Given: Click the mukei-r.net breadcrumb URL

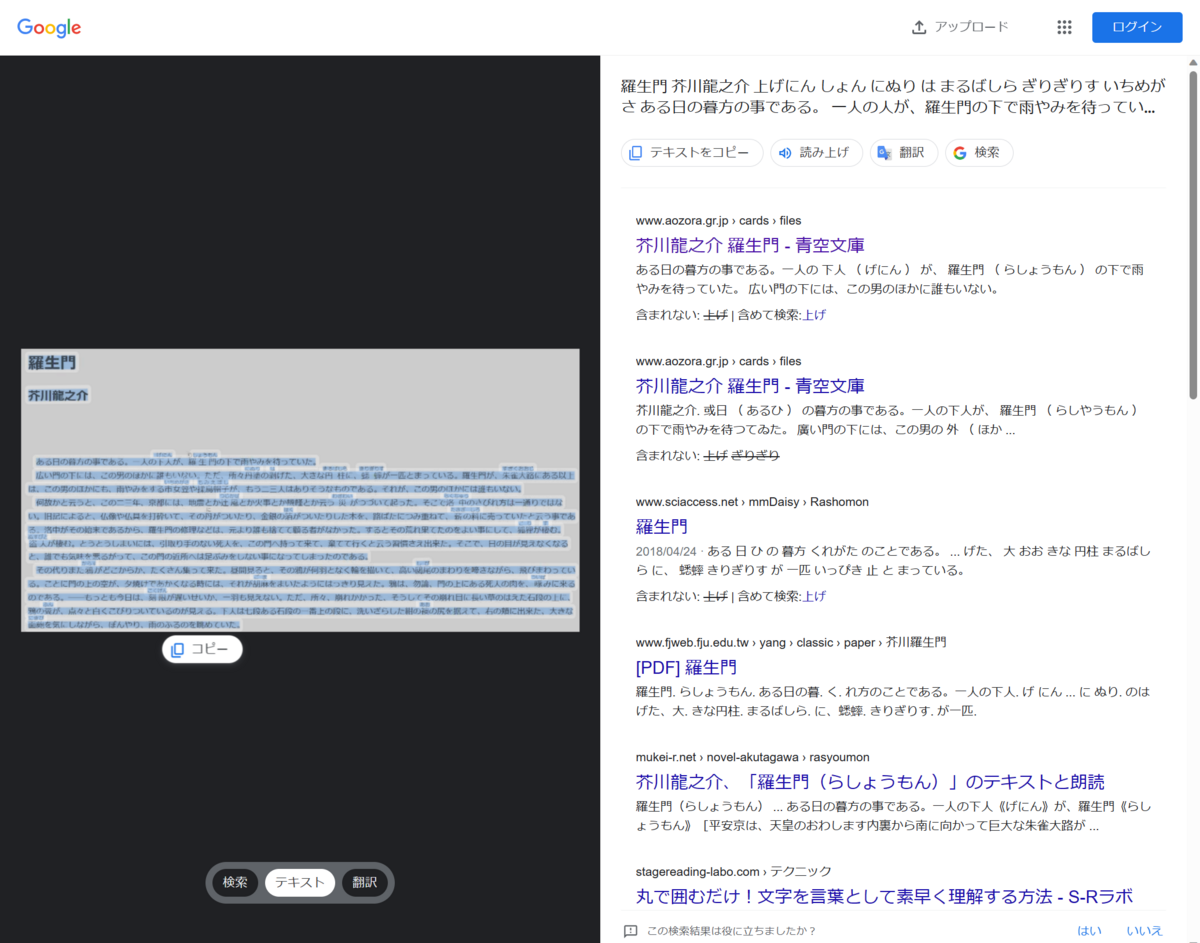Looking at the screenshot, I should 752,757.
